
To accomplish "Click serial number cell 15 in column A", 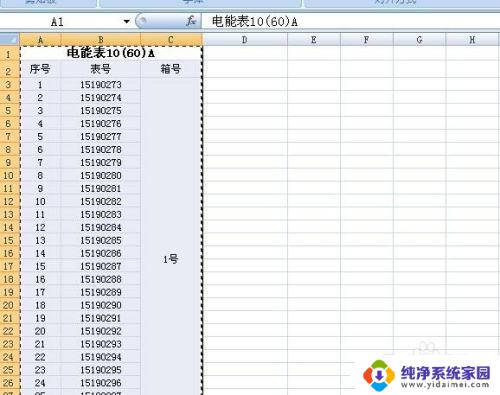I will point(40,266).
